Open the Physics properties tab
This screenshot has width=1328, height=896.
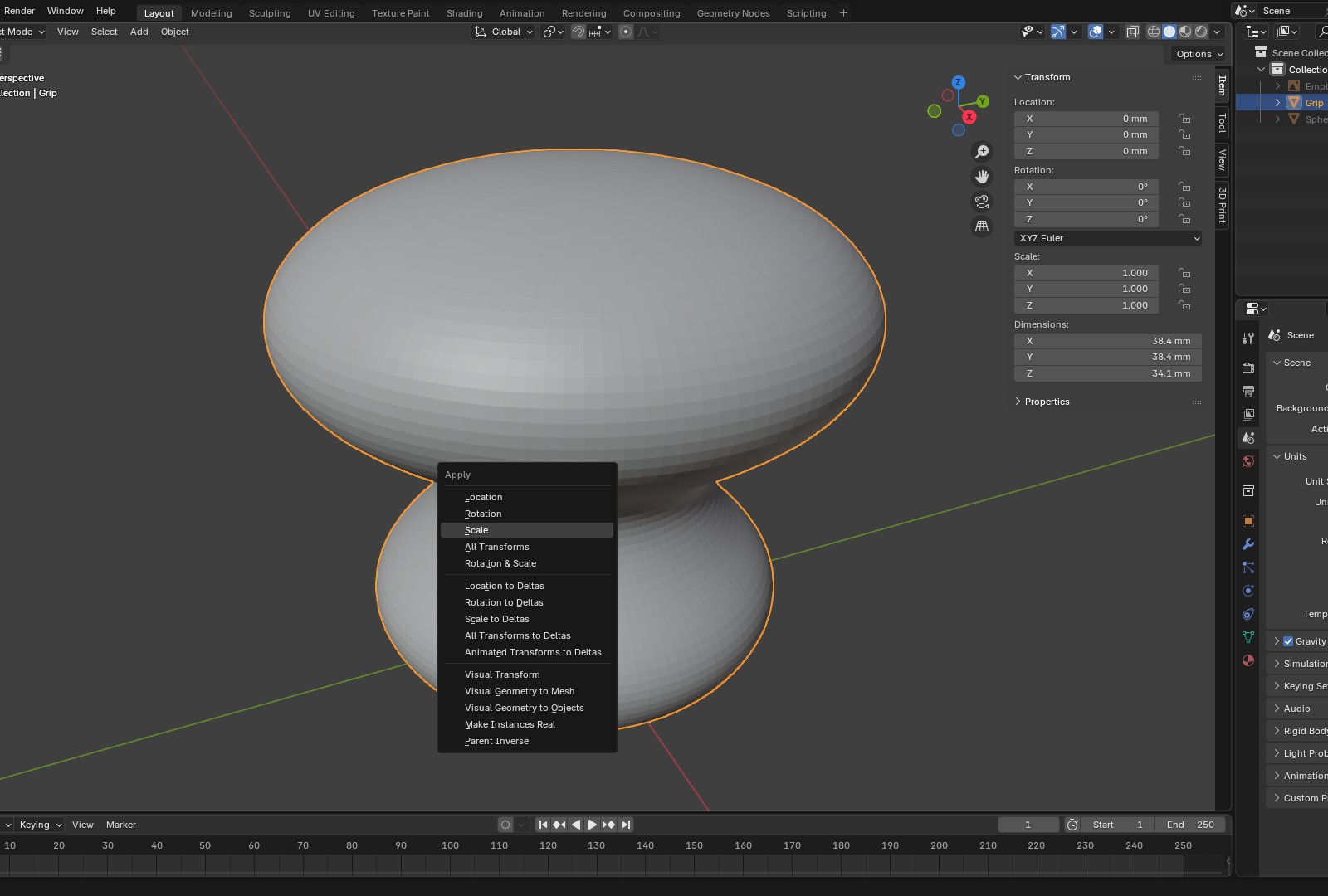click(1248, 591)
